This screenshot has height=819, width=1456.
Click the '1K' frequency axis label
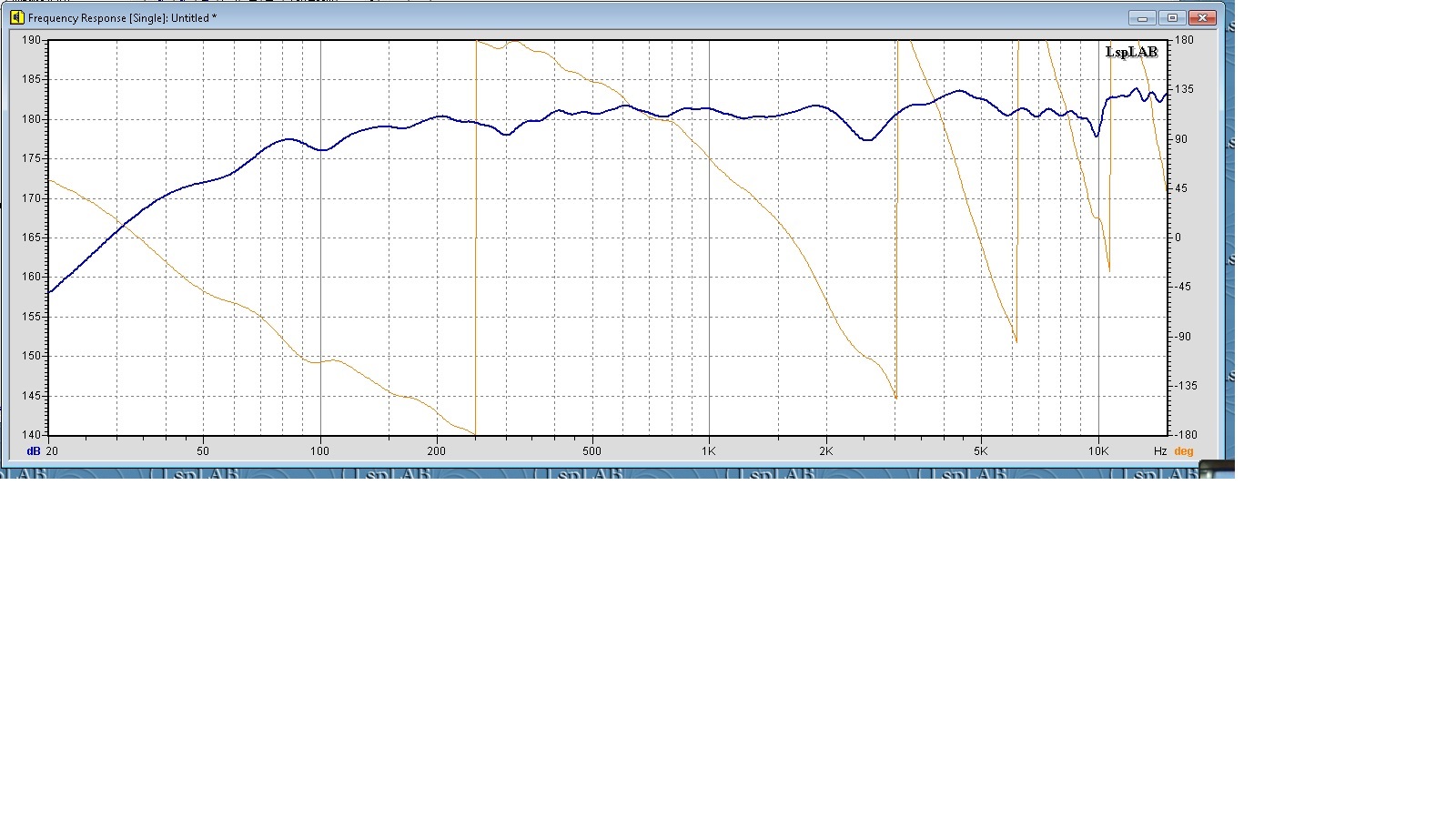point(709,451)
